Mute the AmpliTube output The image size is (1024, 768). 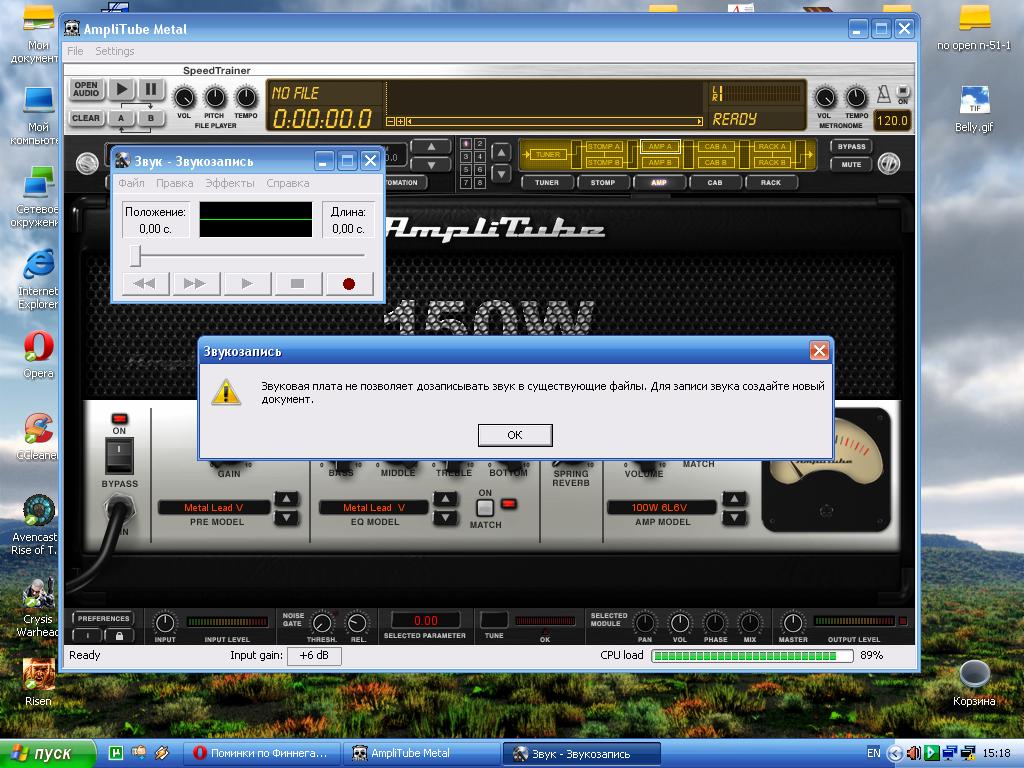pos(851,164)
